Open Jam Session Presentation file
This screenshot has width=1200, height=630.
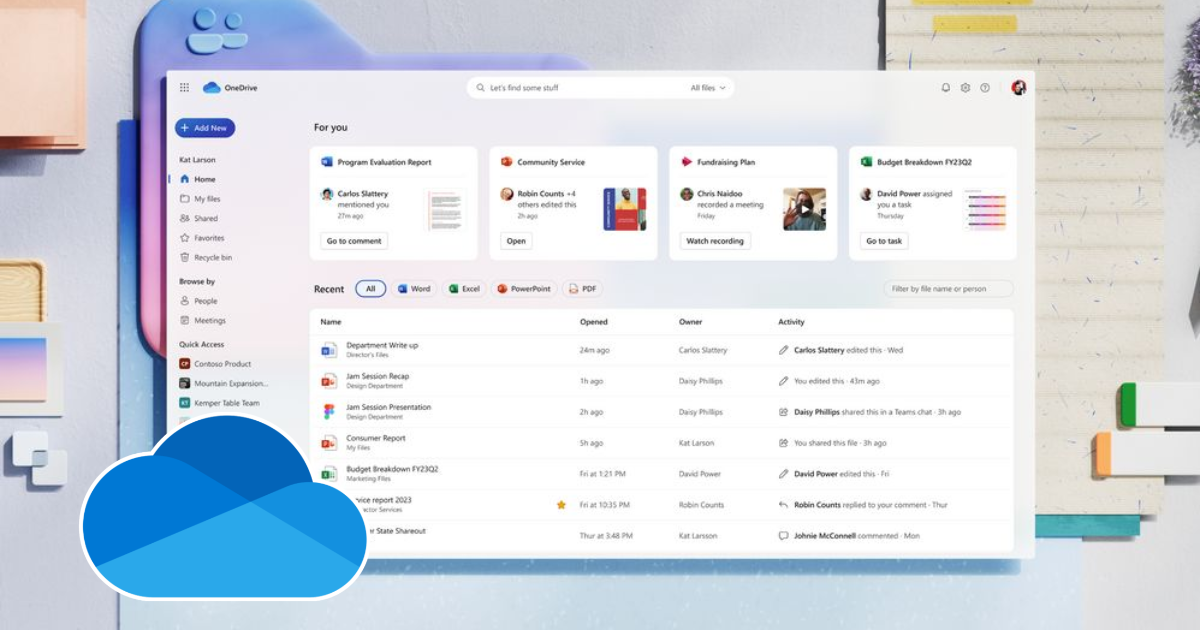[x=389, y=407]
